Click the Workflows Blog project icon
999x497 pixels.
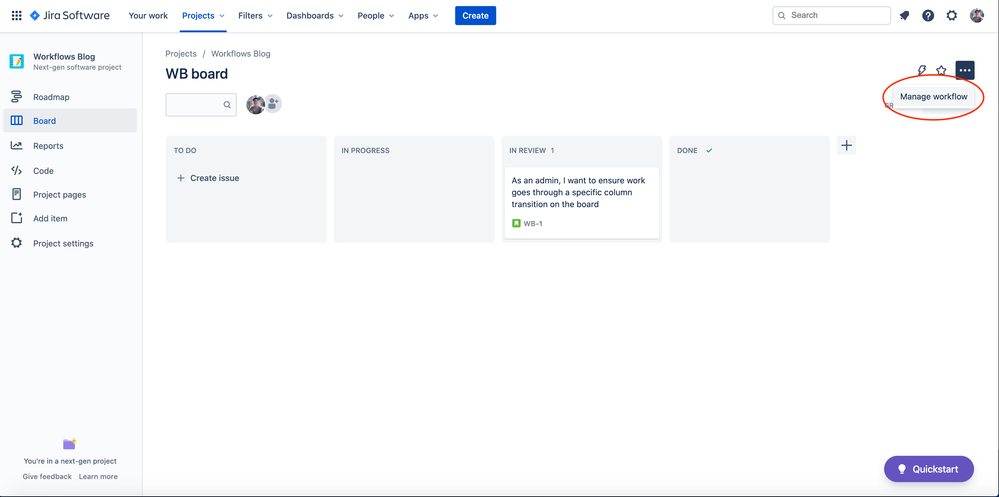click(x=17, y=61)
